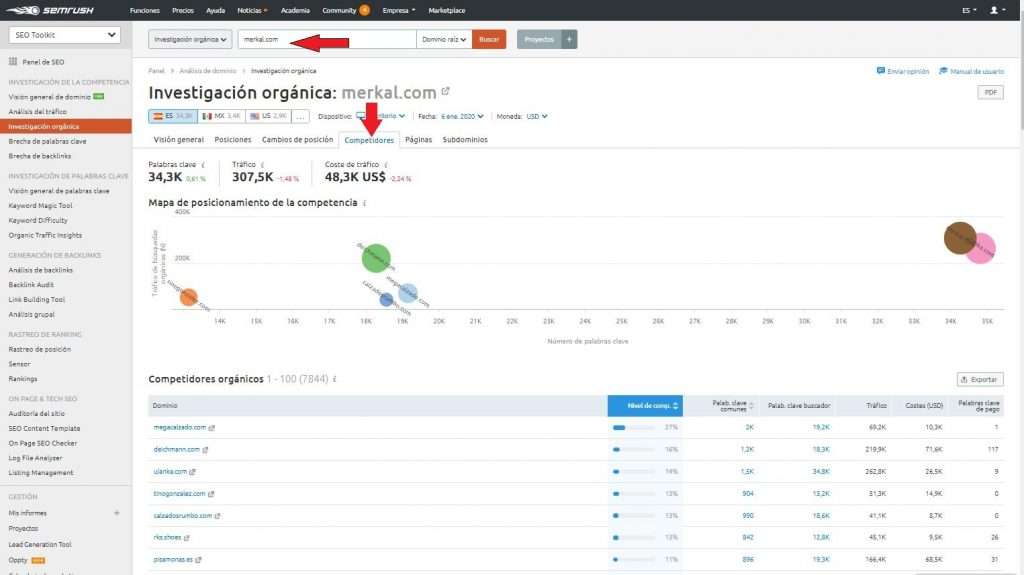Open the SEO Toolkit dropdown
Image resolution: width=1024 pixels, height=575 pixels.
click(x=64, y=35)
